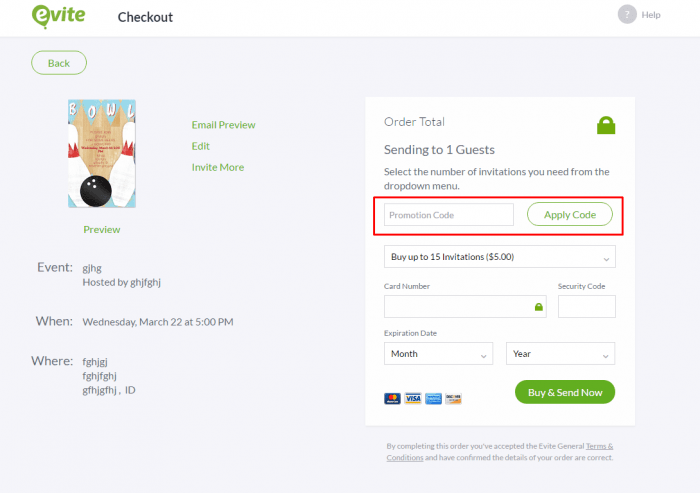This screenshot has width=700, height=493.
Task: Click the American Express card icon
Action: point(433,398)
